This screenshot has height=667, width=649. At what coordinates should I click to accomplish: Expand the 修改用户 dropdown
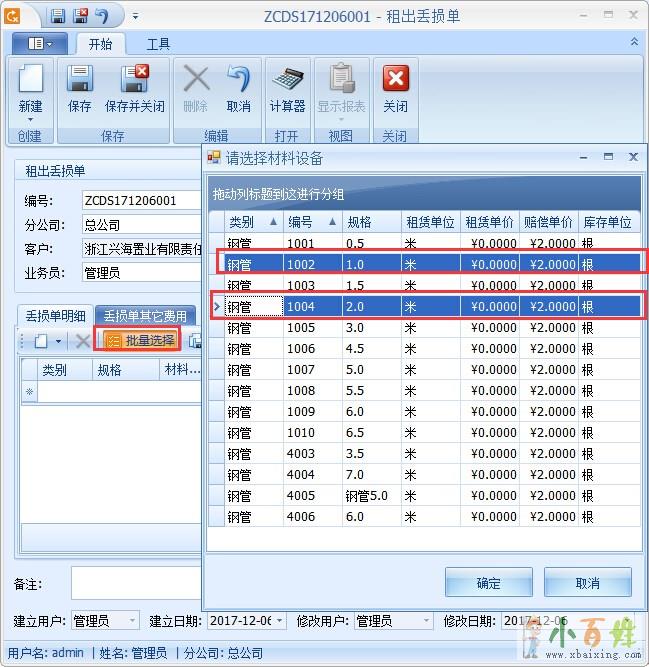pyautogui.click(x=427, y=621)
